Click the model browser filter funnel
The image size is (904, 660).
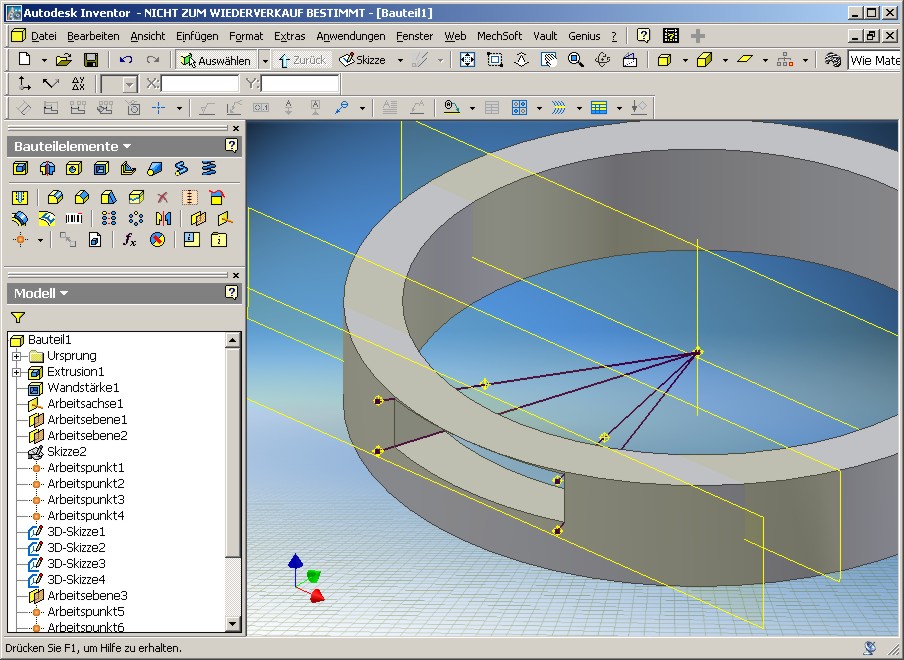(x=18, y=317)
